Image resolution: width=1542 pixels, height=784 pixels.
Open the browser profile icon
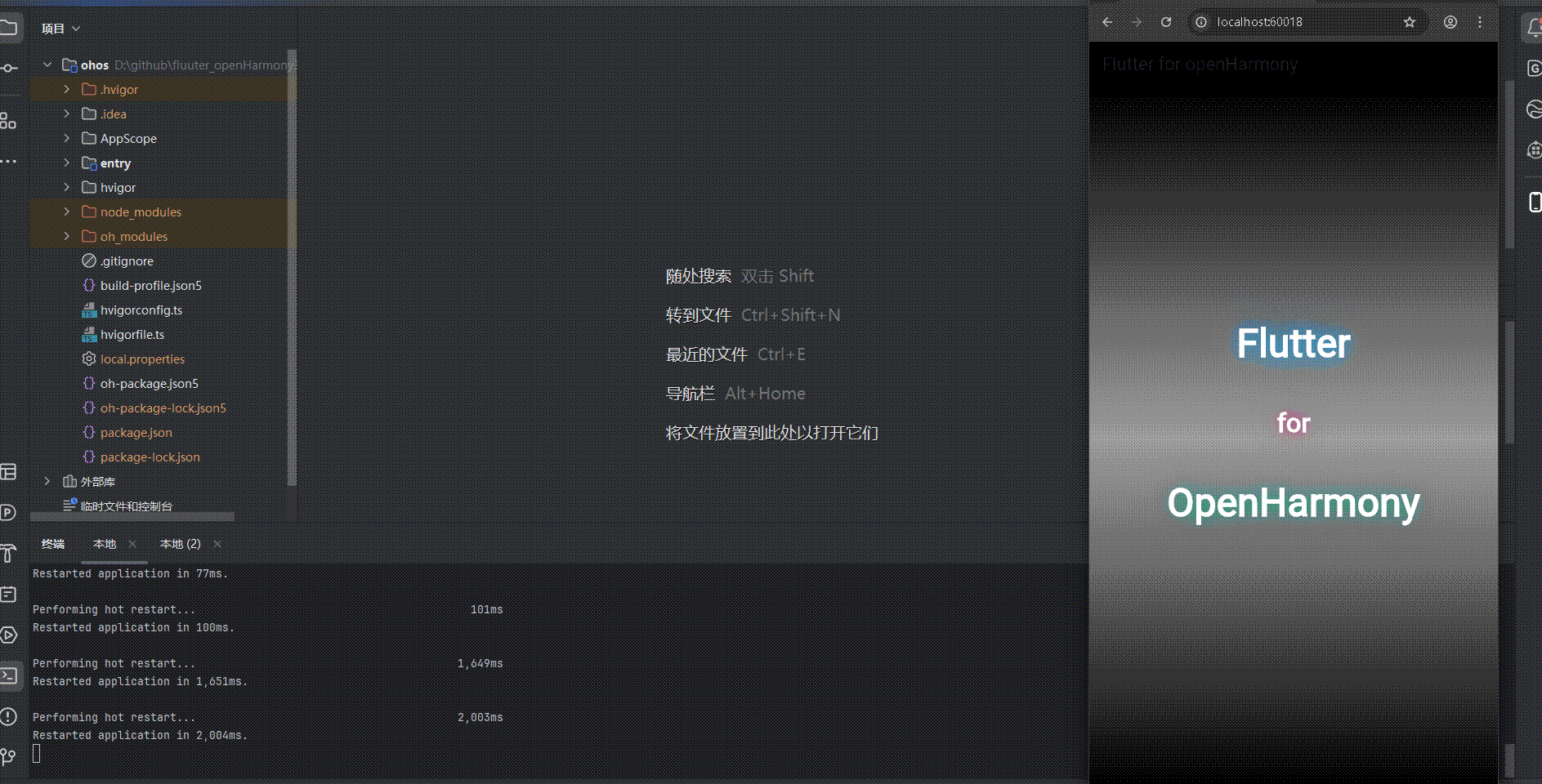point(1450,22)
